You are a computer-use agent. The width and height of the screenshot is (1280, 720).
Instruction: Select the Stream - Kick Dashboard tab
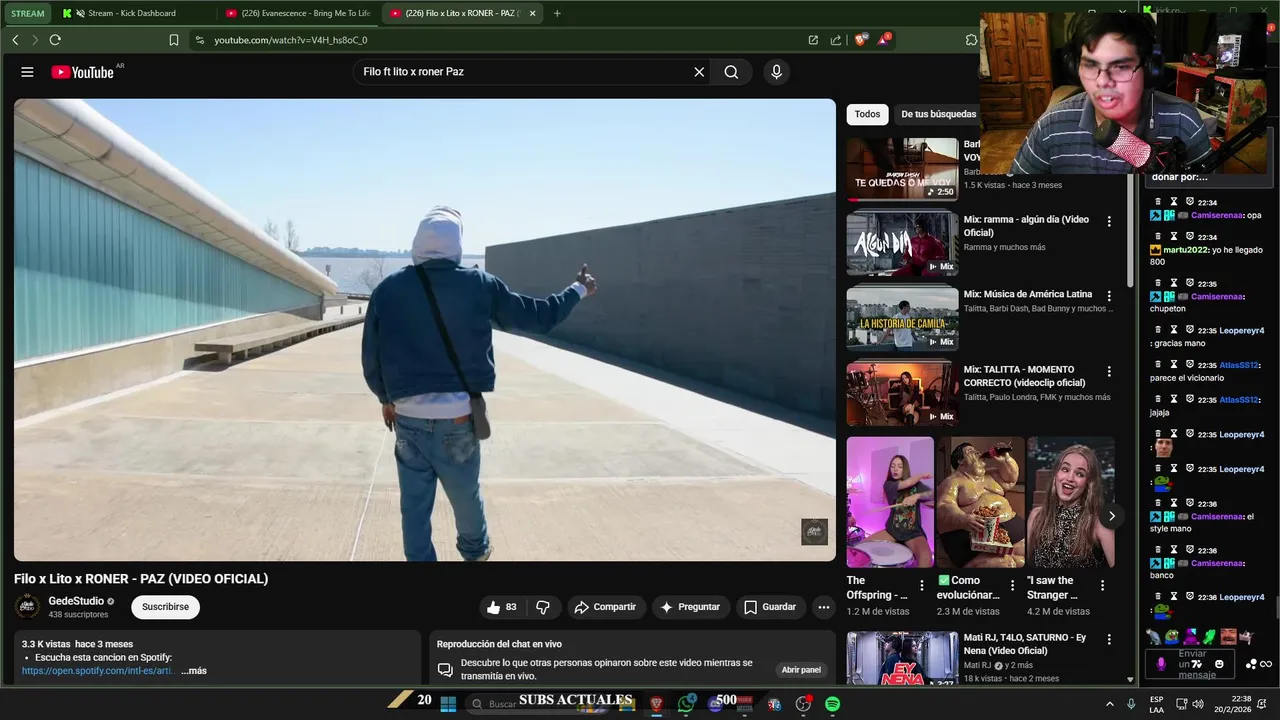(133, 13)
